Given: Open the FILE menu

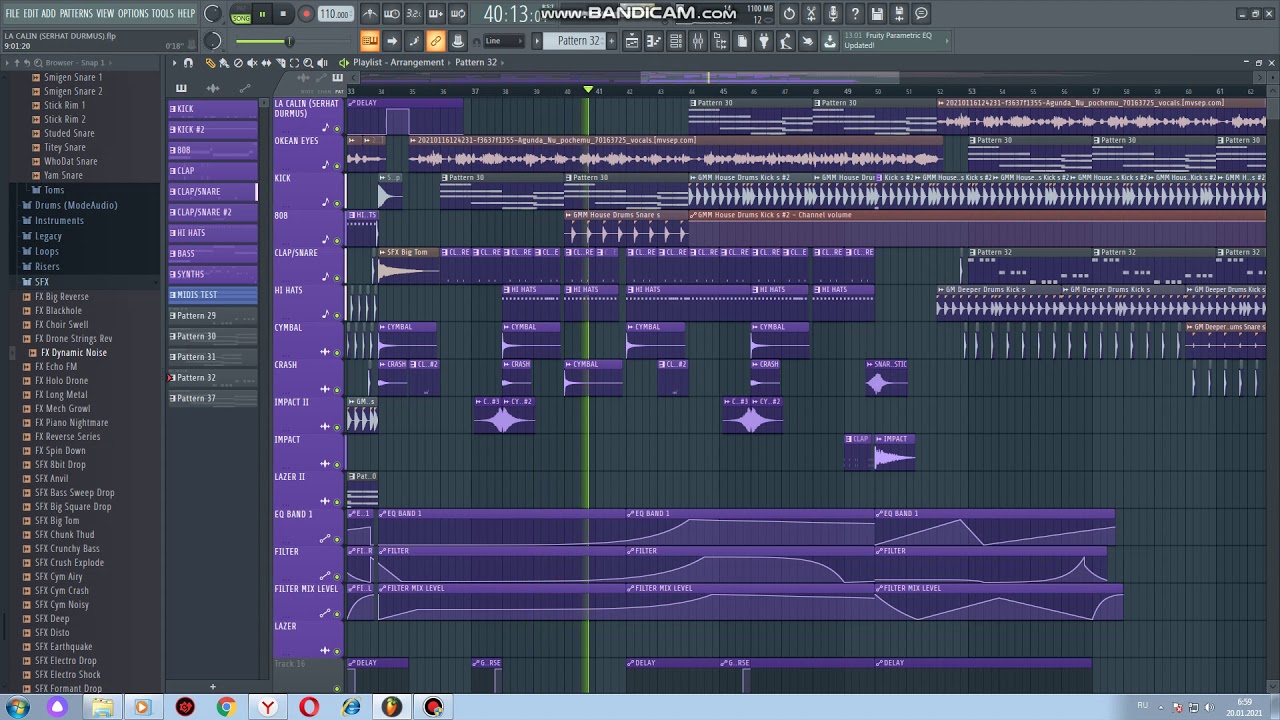Looking at the screenshot, I should click(12, 13).
